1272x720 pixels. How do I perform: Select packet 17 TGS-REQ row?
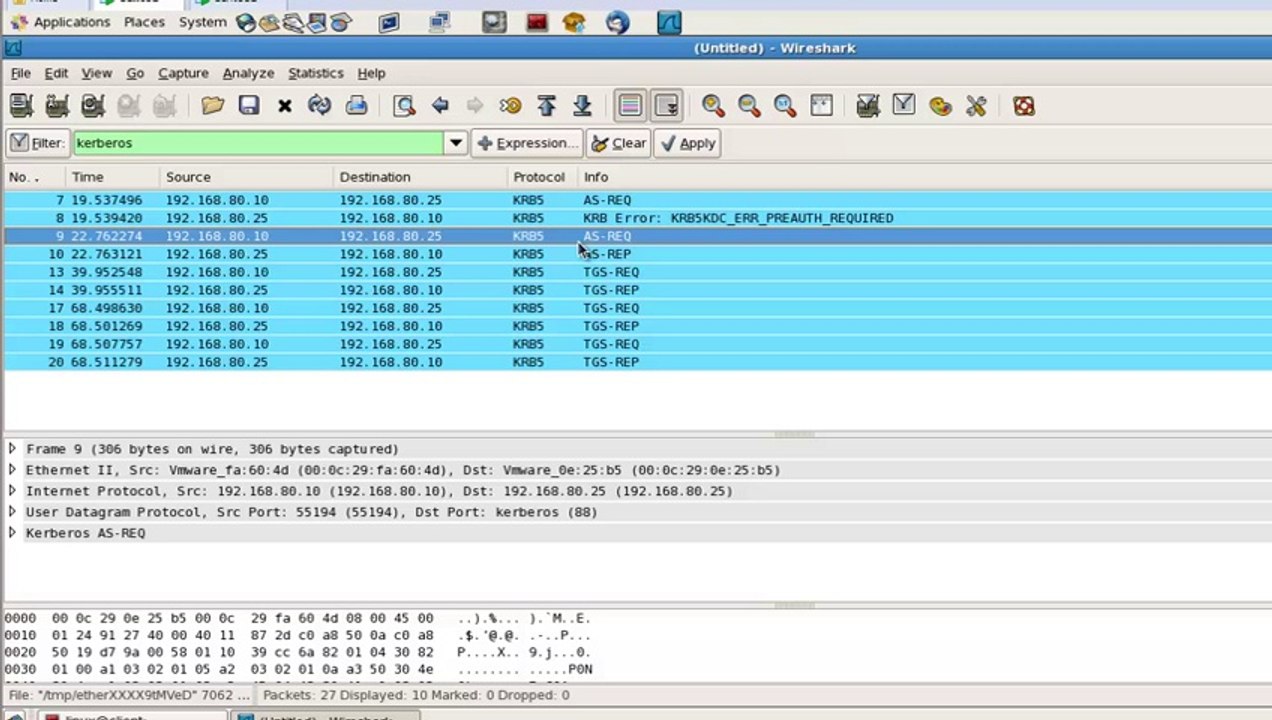[637, 308]
